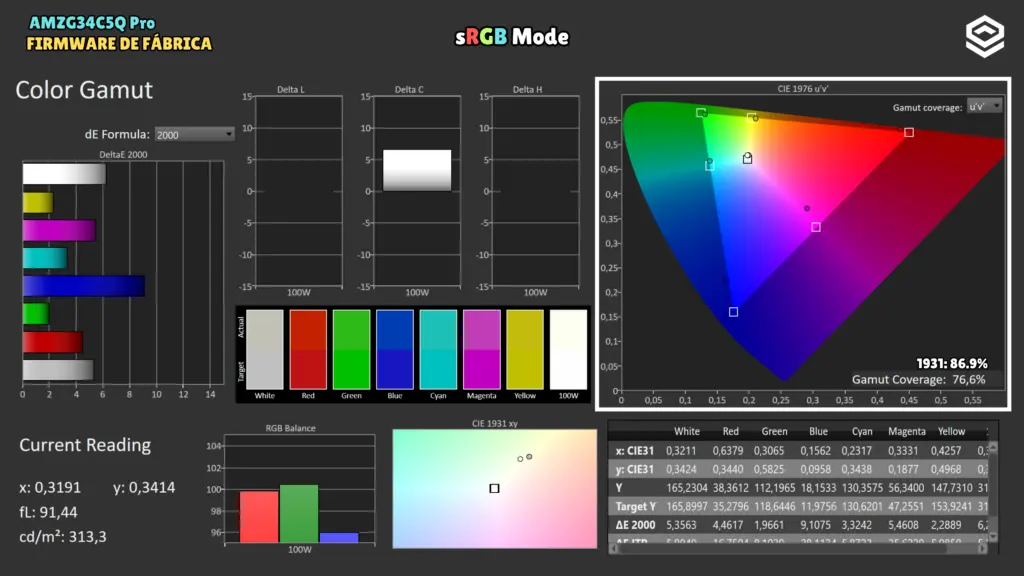Click the '1931: 86.9%' label
Viewport: 1024px width, 576px height.
tap(952, 364)
